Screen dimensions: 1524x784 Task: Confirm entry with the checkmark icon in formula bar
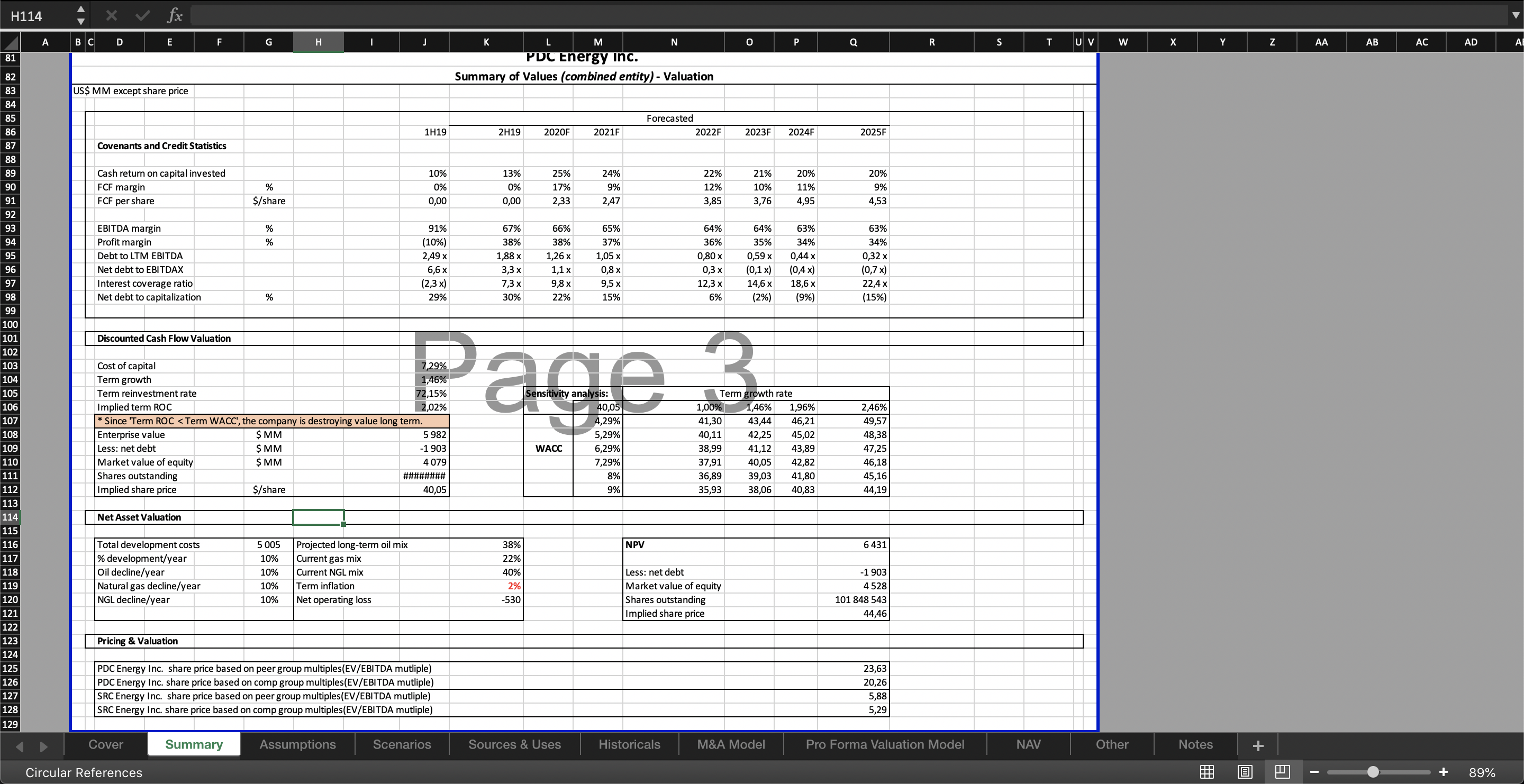tap(142, 15)
